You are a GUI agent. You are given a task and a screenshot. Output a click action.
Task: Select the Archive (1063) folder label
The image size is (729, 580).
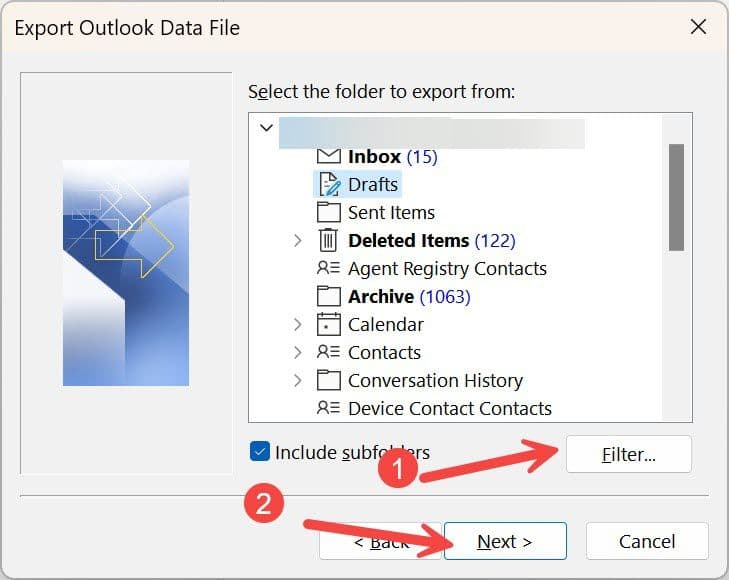[x=409, y=297]
